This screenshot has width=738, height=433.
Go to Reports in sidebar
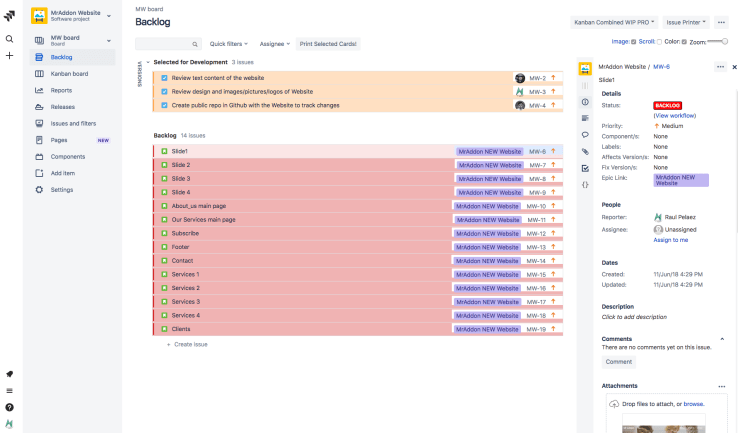click(61, 90)
